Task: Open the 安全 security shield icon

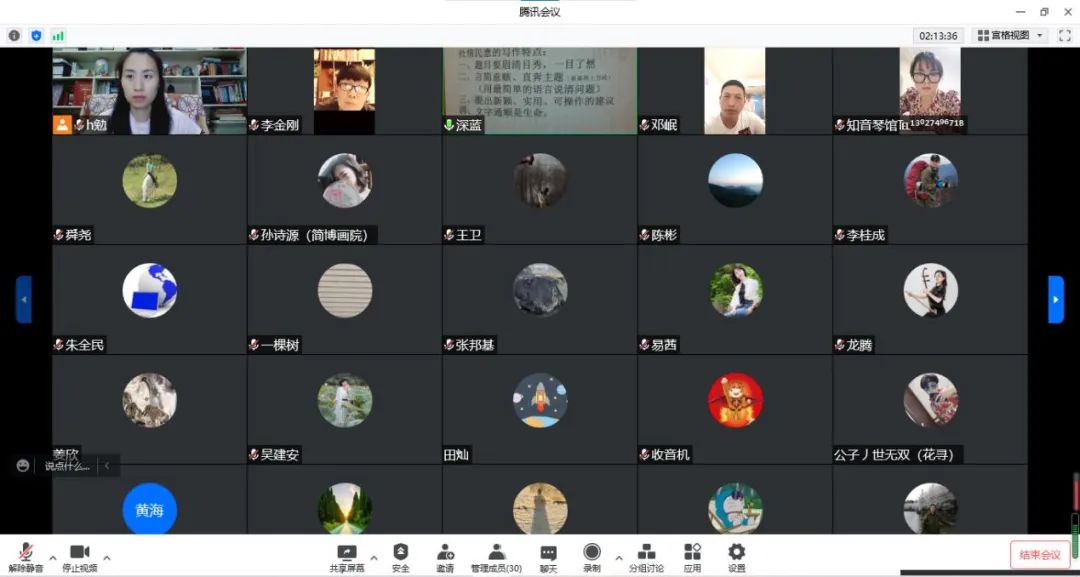Action: [401, 558]
